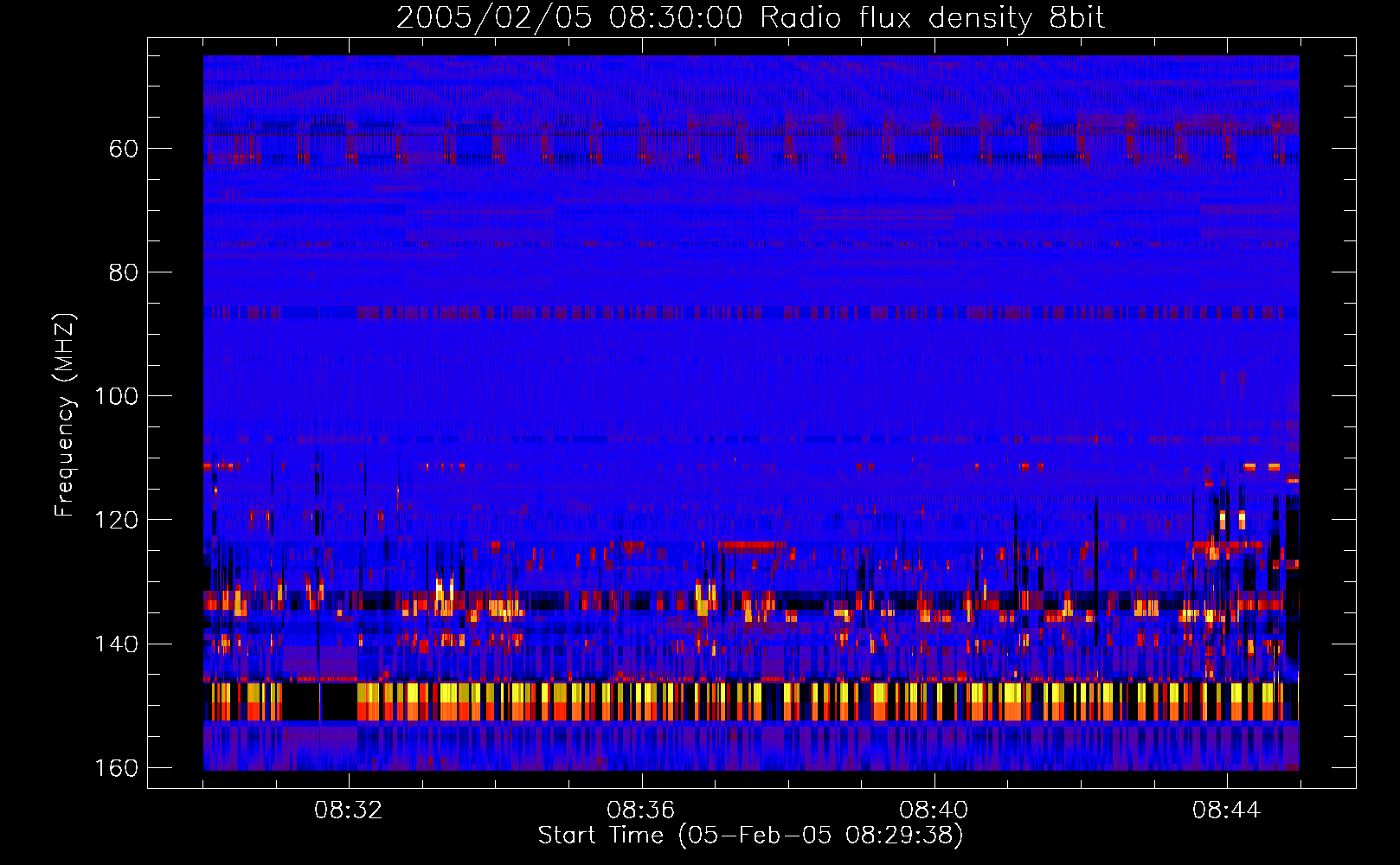Click the 100 frequency tick label

tap(116, 396)
